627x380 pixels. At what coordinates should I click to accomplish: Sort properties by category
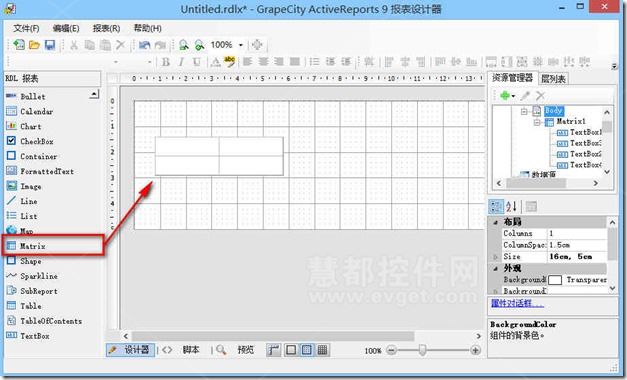point(496,206)
